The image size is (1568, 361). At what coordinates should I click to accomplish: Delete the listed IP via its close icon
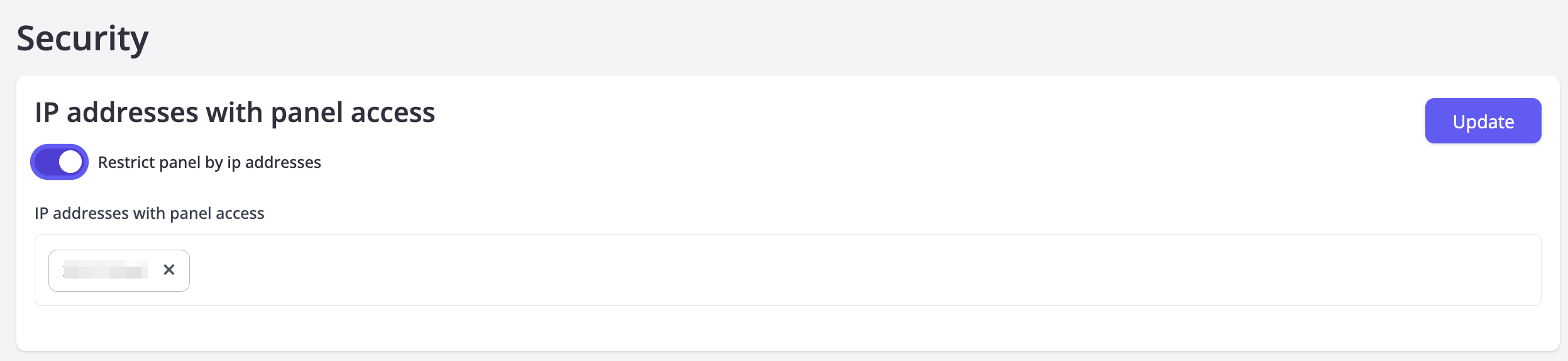coord(168,270)
